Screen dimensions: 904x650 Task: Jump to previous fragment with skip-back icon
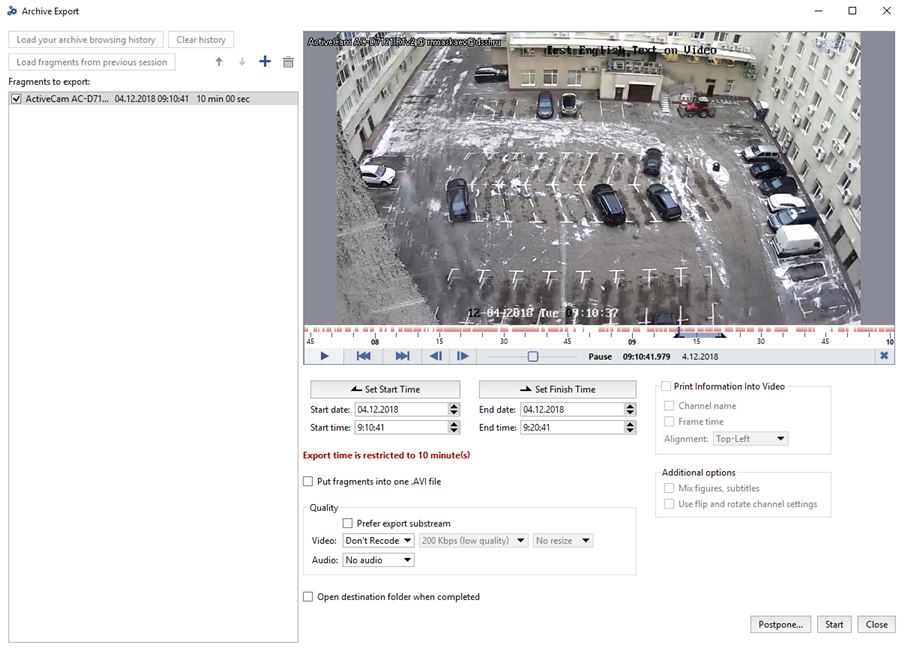364,356
